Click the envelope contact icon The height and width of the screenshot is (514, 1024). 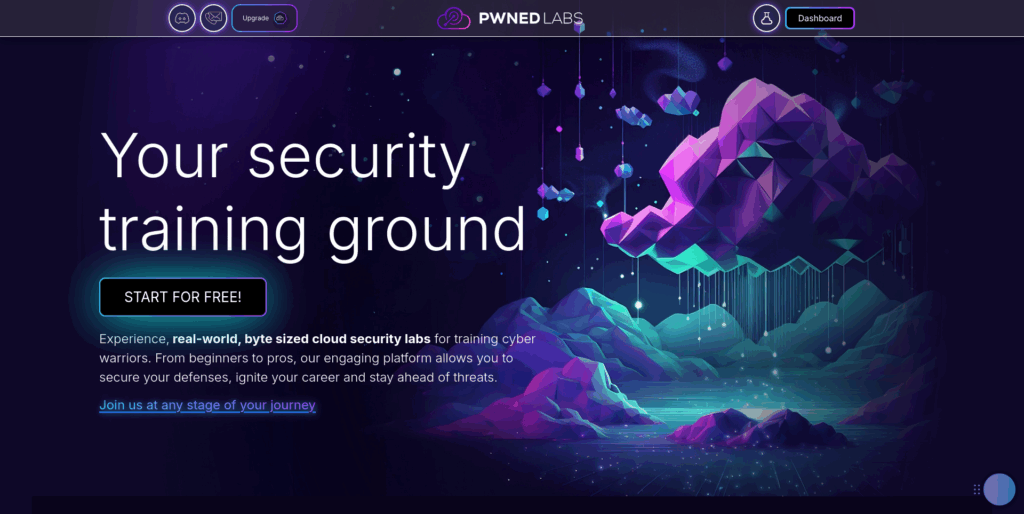click(x=214, y=18)
